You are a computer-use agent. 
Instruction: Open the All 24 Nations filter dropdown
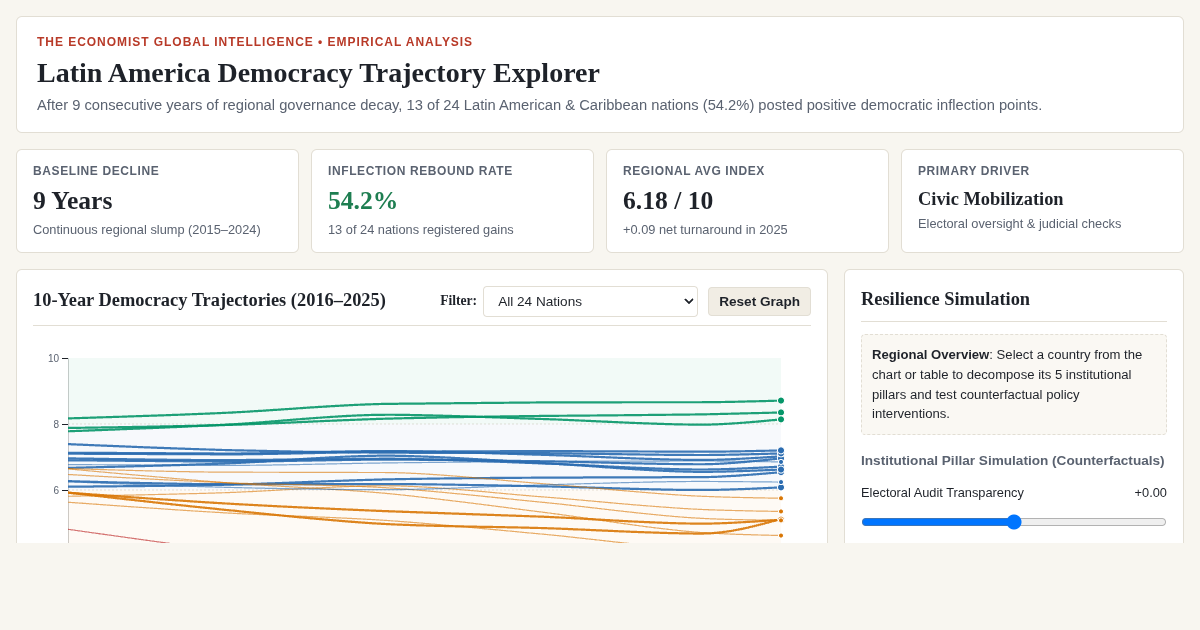(x=590, y=301)
